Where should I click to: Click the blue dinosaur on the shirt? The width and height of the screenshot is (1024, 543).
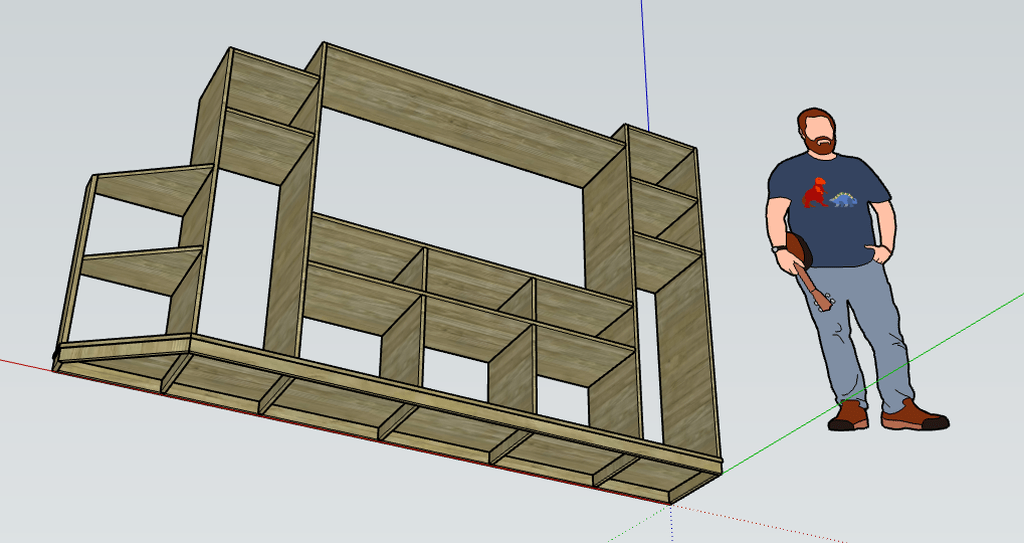[845, 200]
